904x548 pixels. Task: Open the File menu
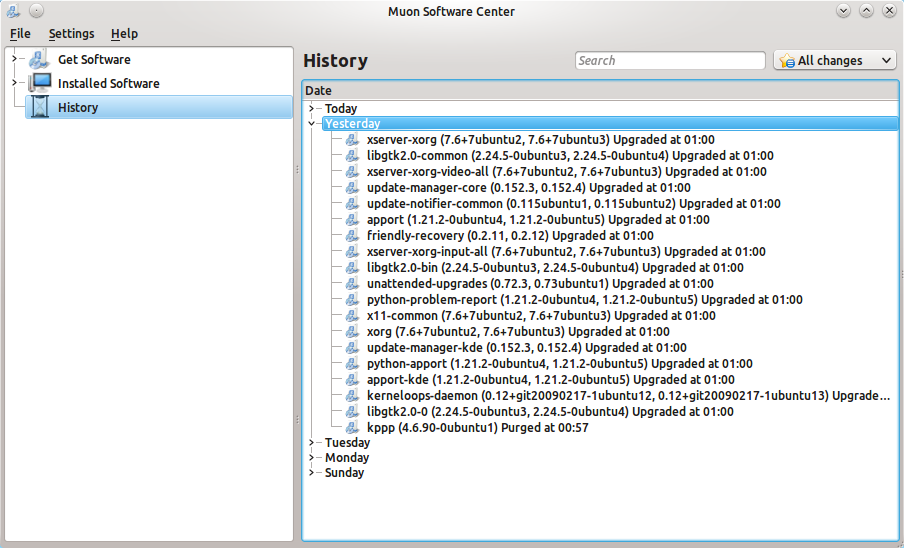click(20, 33)
